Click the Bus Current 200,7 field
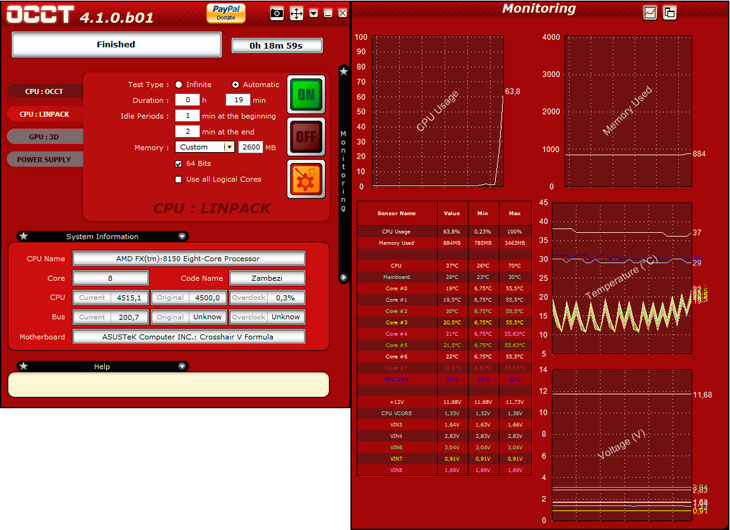This screenshot has height=530, width=730. (111, 317)
